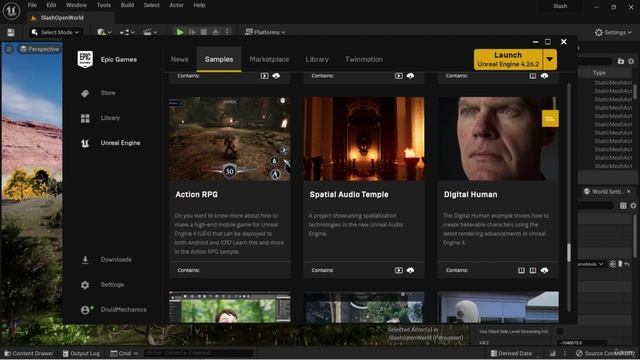Click the launcher samples vertical scrollbar
Image resolution: width=640 pixels, height=360 pixels.
click(569, 252)
